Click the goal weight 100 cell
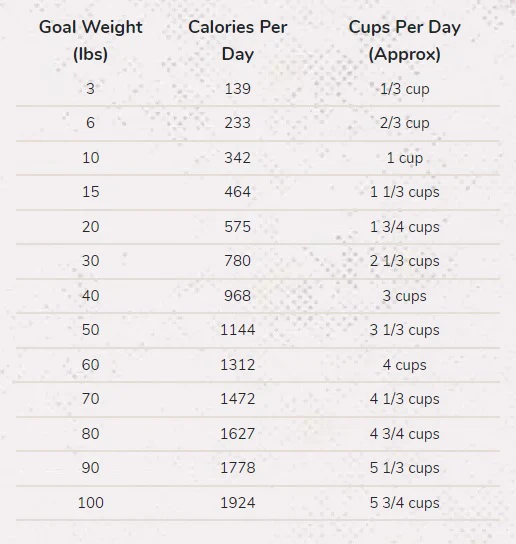This screenshot has height=544, width=516. (91, 503)
